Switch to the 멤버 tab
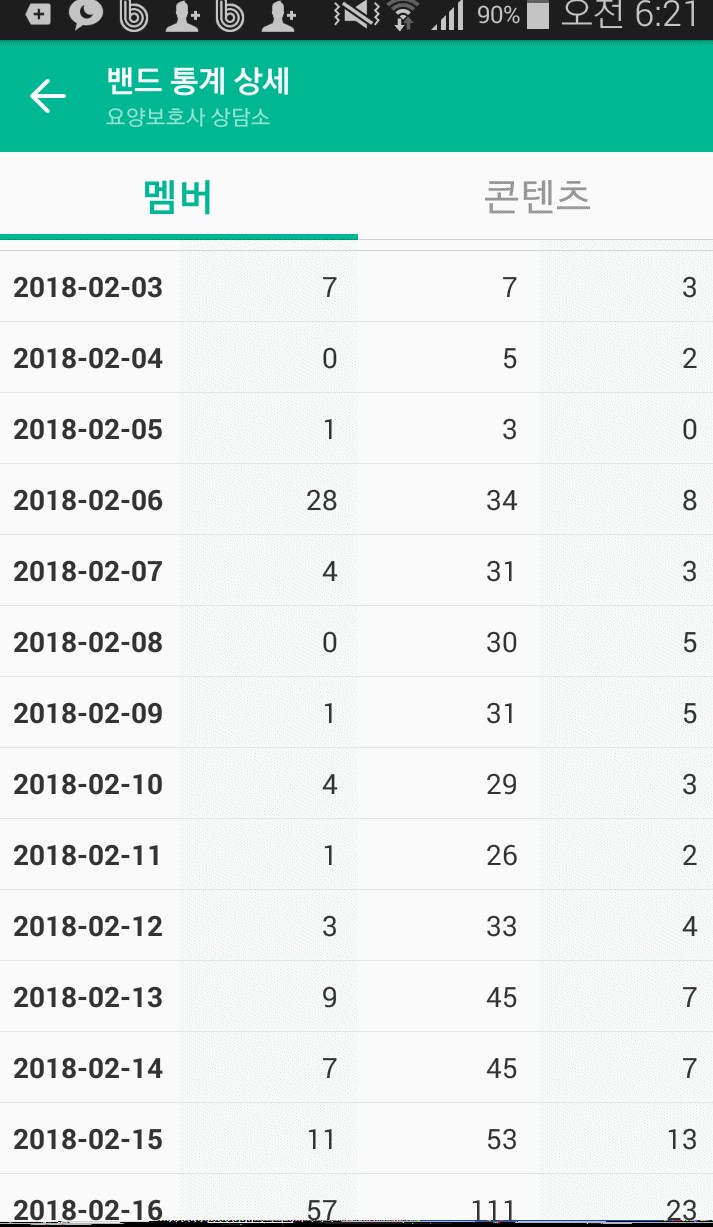713x1227 pixels. click(x=178, y=196)
